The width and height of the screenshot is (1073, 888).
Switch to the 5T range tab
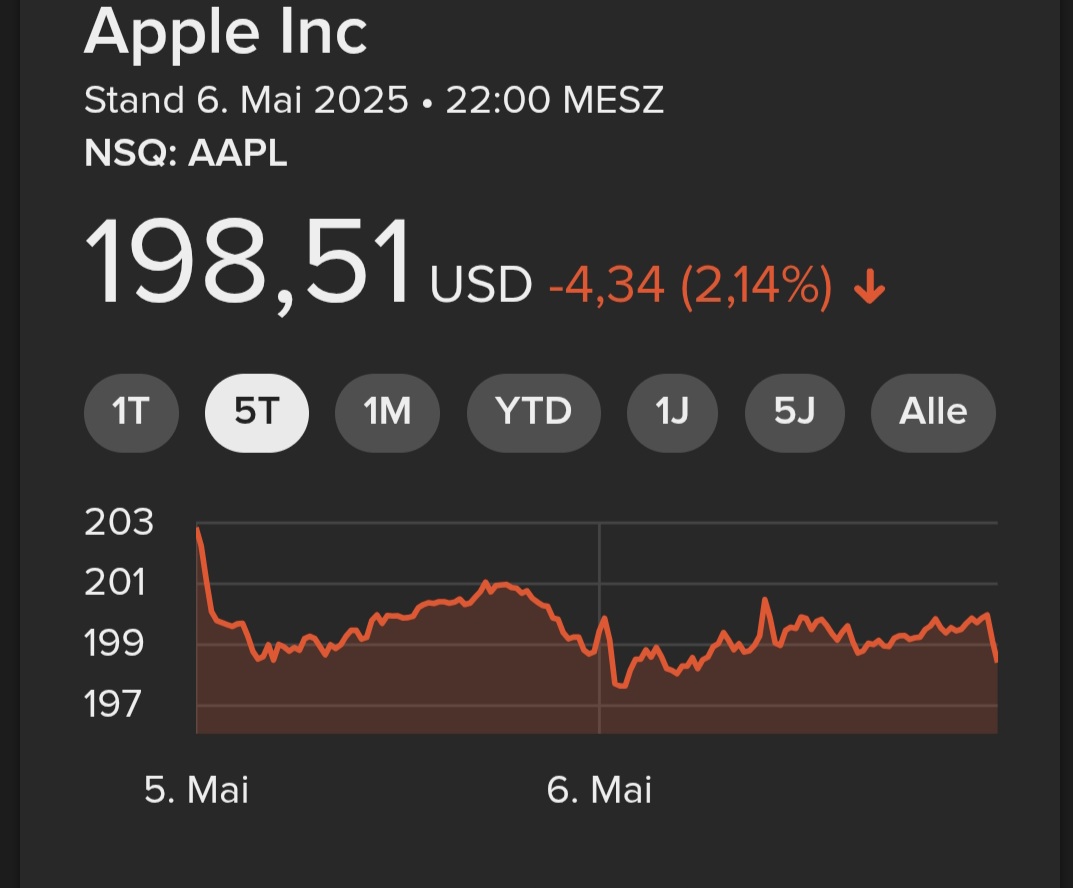(257, 411)
